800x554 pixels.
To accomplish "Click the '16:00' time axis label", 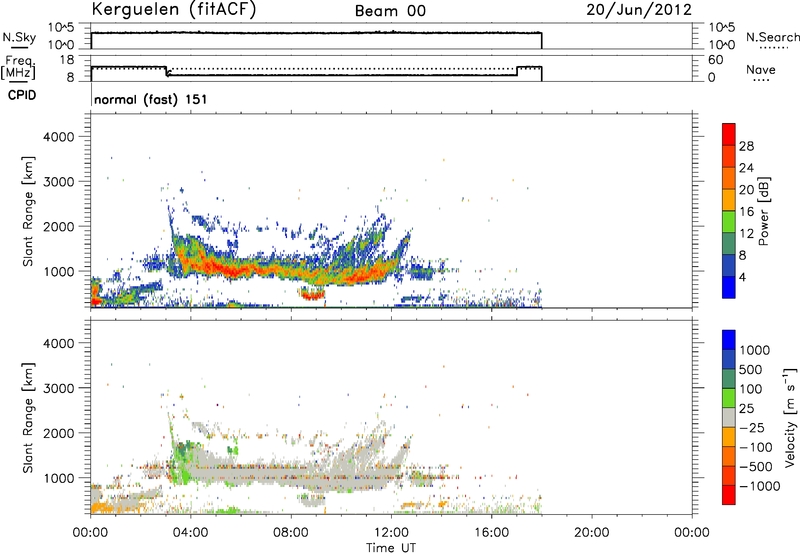I will [491, 533].
